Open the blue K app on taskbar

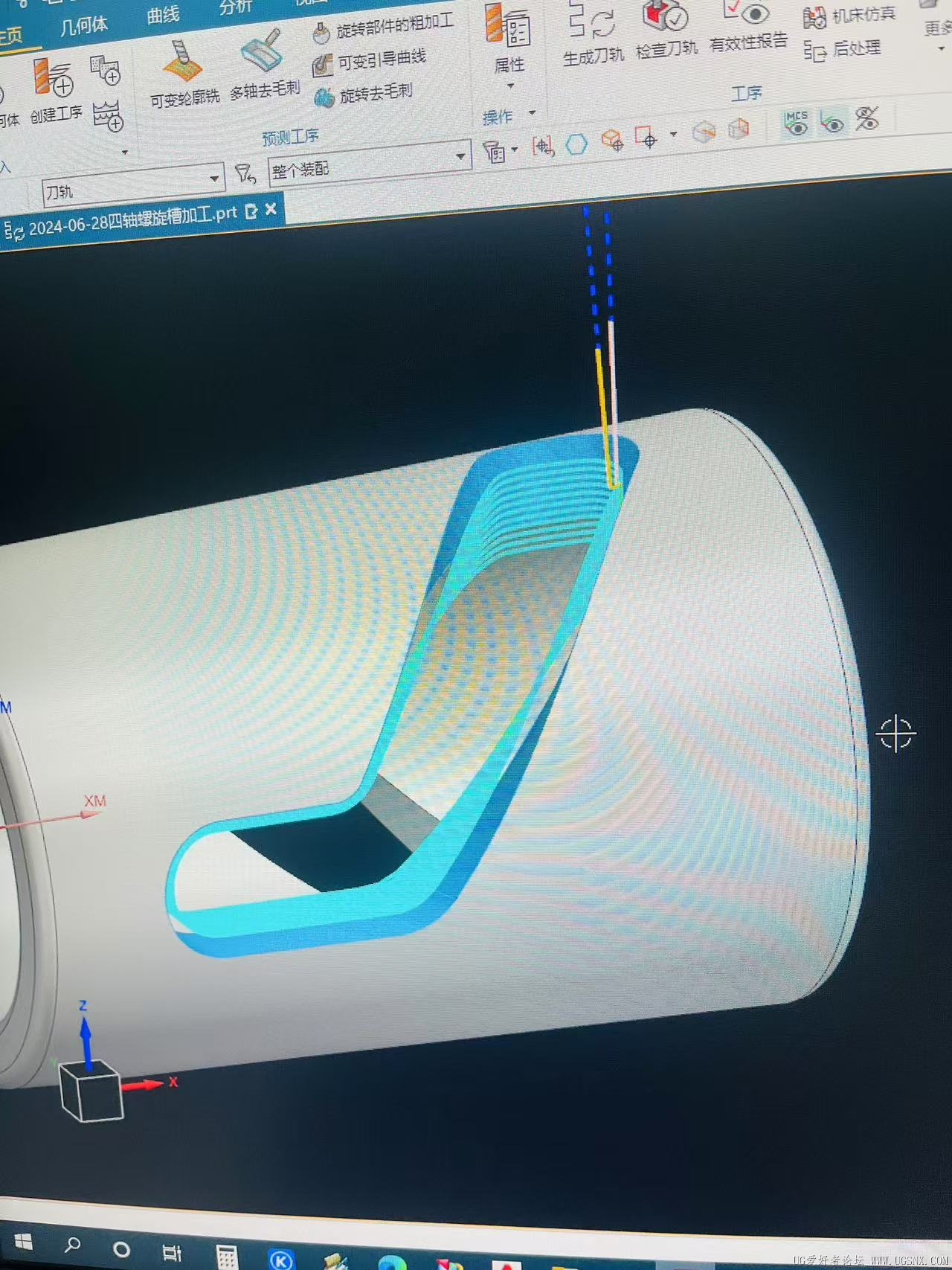(x=281, y=1260)
